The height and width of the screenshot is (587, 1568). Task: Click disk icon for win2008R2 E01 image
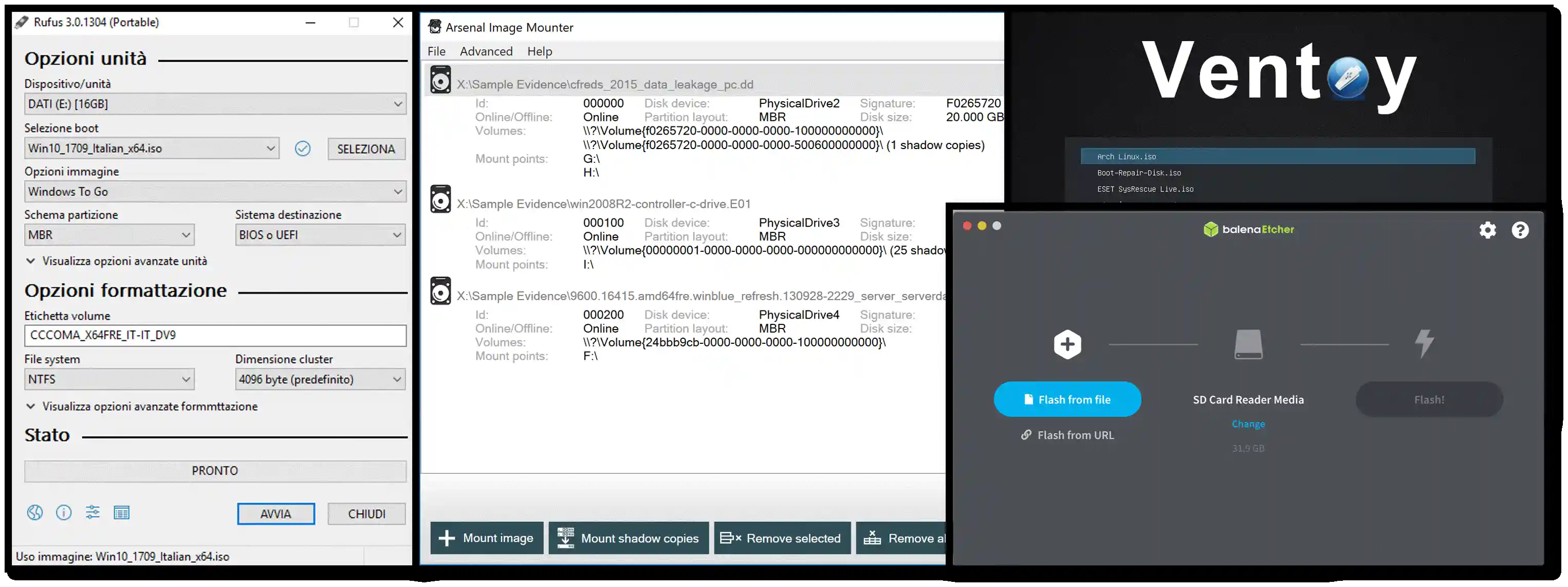pyautogui.click(x=440, y=199)
